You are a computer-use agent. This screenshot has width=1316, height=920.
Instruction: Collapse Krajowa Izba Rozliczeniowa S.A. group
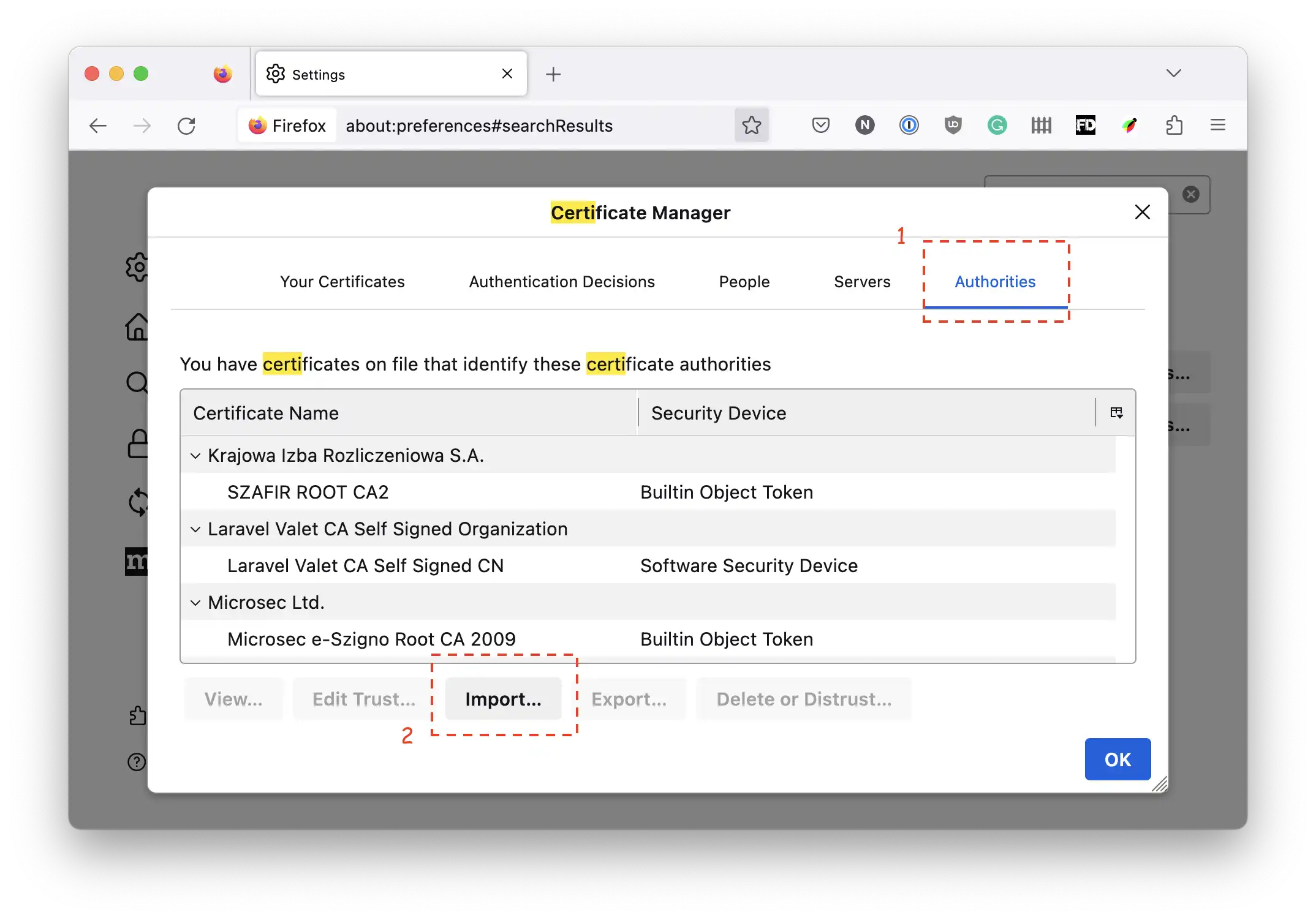[195, 456]
